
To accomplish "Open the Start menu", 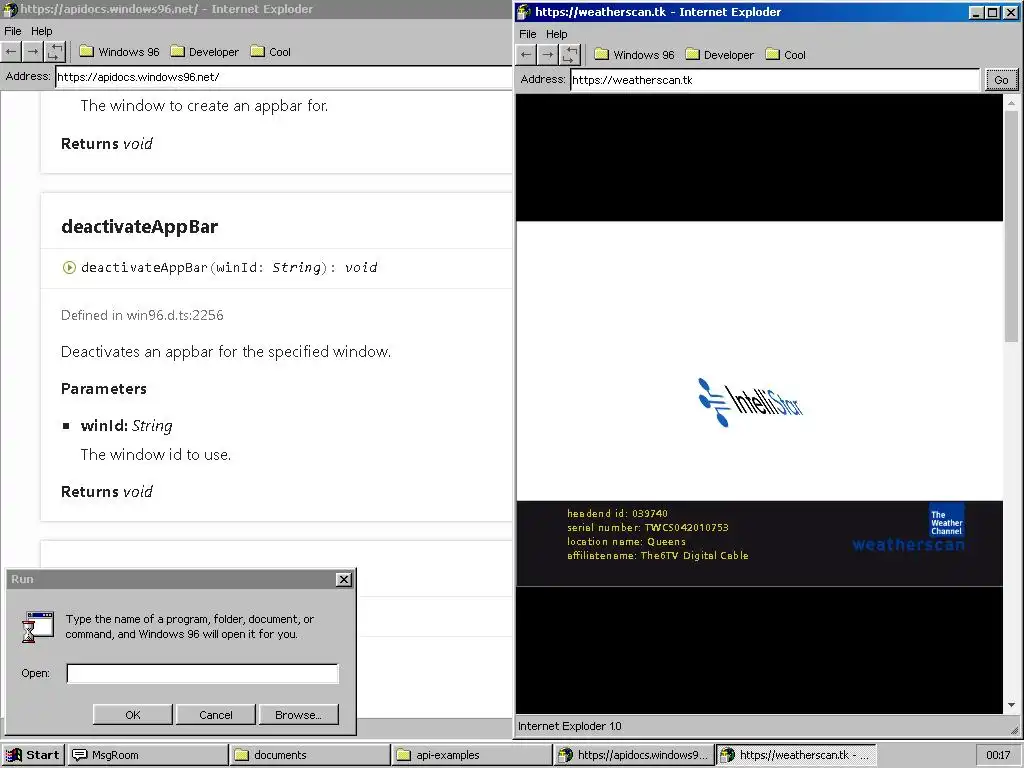I will point(33,755).
